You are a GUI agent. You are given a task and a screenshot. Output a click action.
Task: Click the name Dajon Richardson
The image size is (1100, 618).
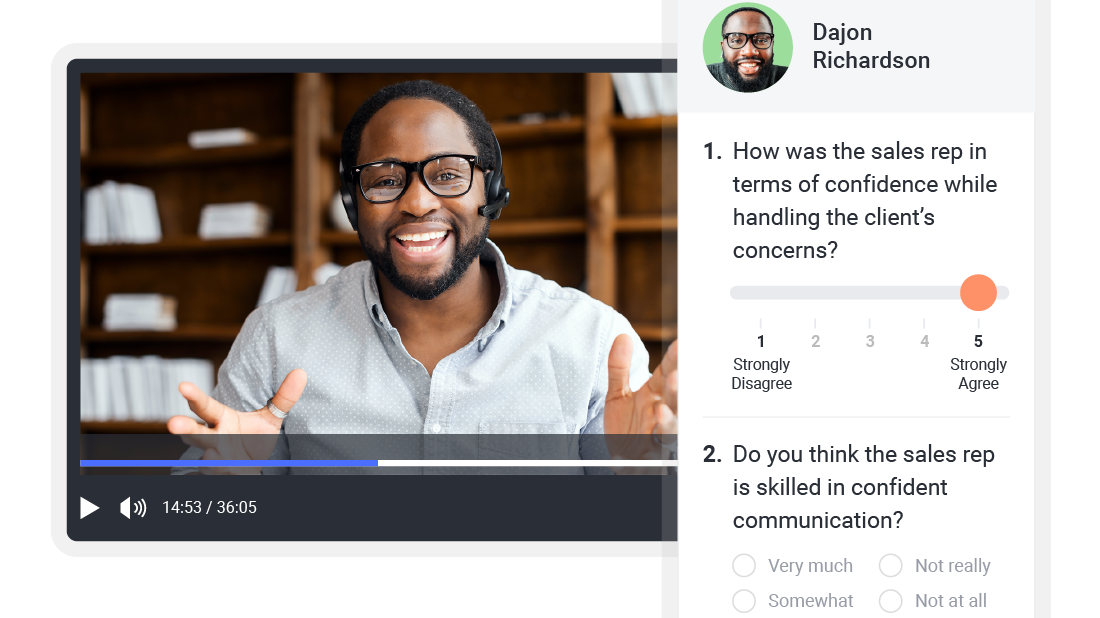click(x=870, y=46)
